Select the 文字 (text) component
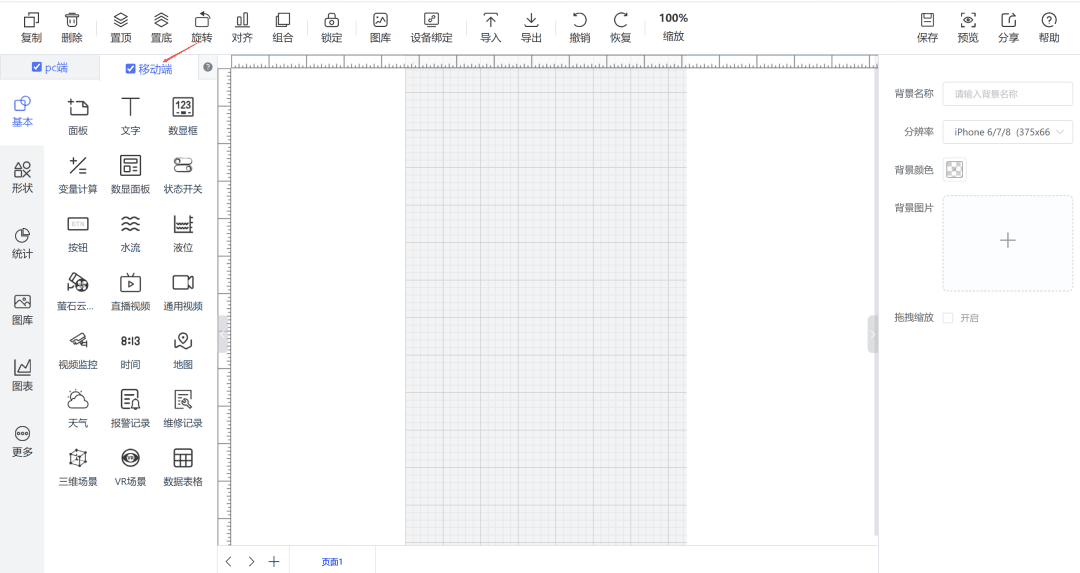1080x573 pixels. pyautogui.click(x=130, y=116)
